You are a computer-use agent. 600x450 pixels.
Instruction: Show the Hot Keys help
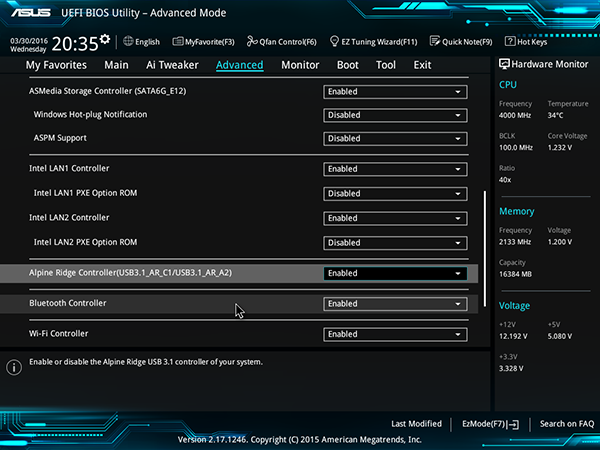[526, 42]
